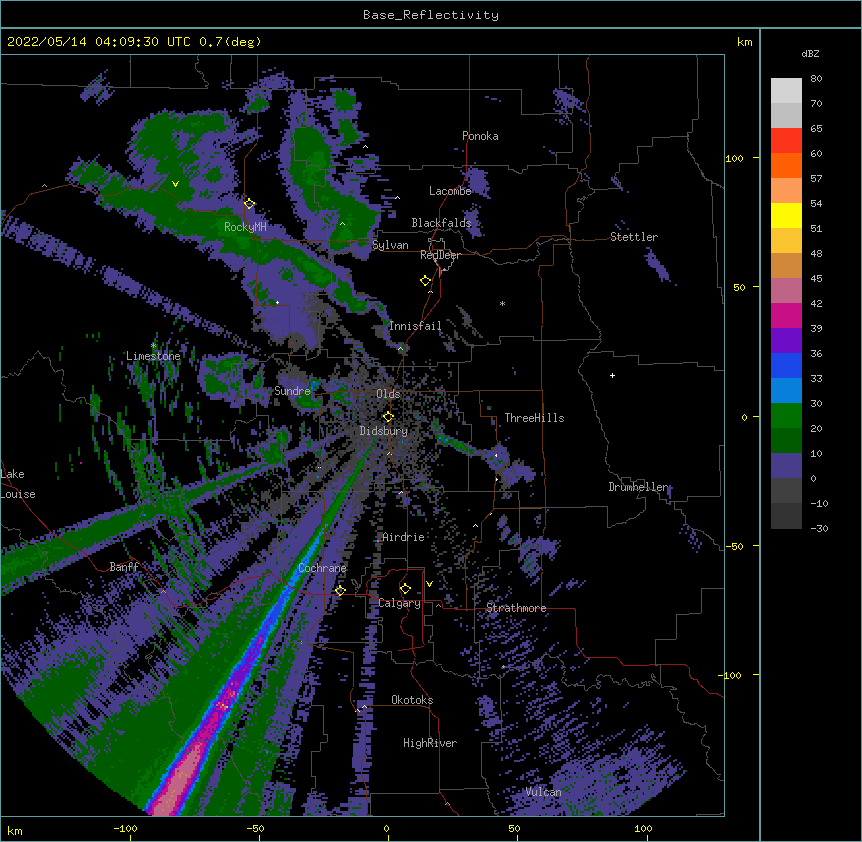
Task: Click the RedDeer city label
Action: click(x=440, y=255)
